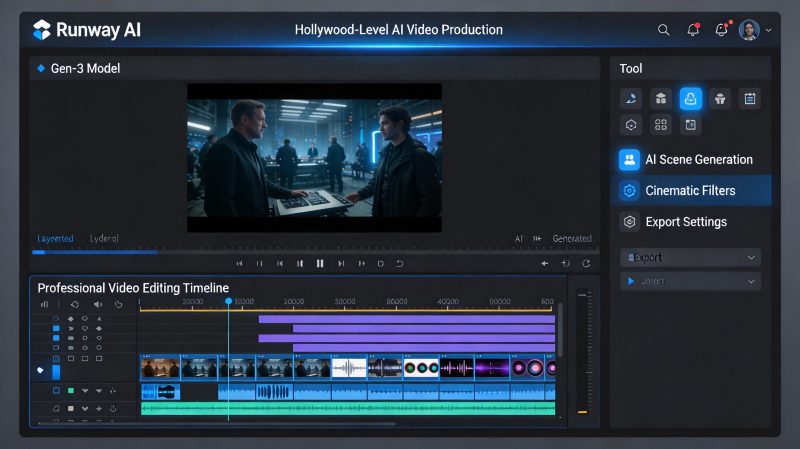The image size is (800, 449).
Task: Switch to the Lyderal tab
Action: pos(104,238)
